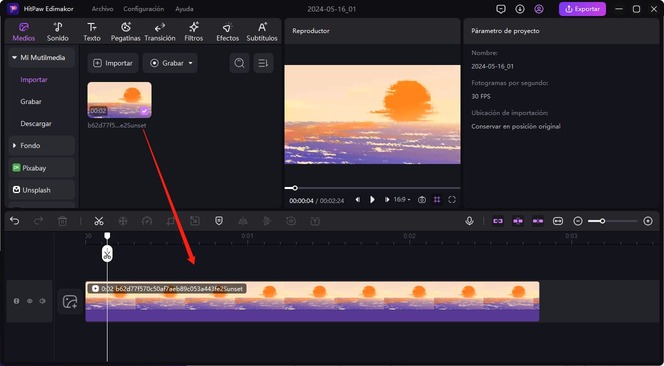Open the 16:9 aspect ratio dropdown
The height and width of the screenshot is (366, 664).
click(402, 200)
